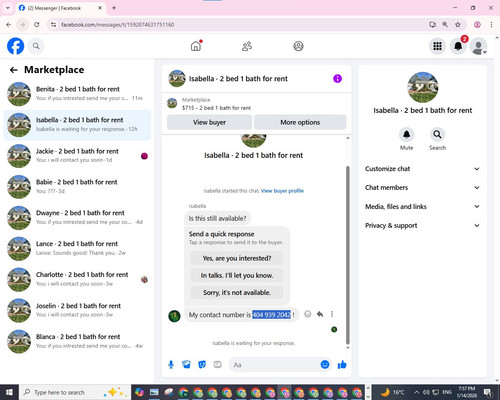This screenshot has width=500, height=400.
Task: Open the notifications bell with 2 badge
Action: [458, 46]
